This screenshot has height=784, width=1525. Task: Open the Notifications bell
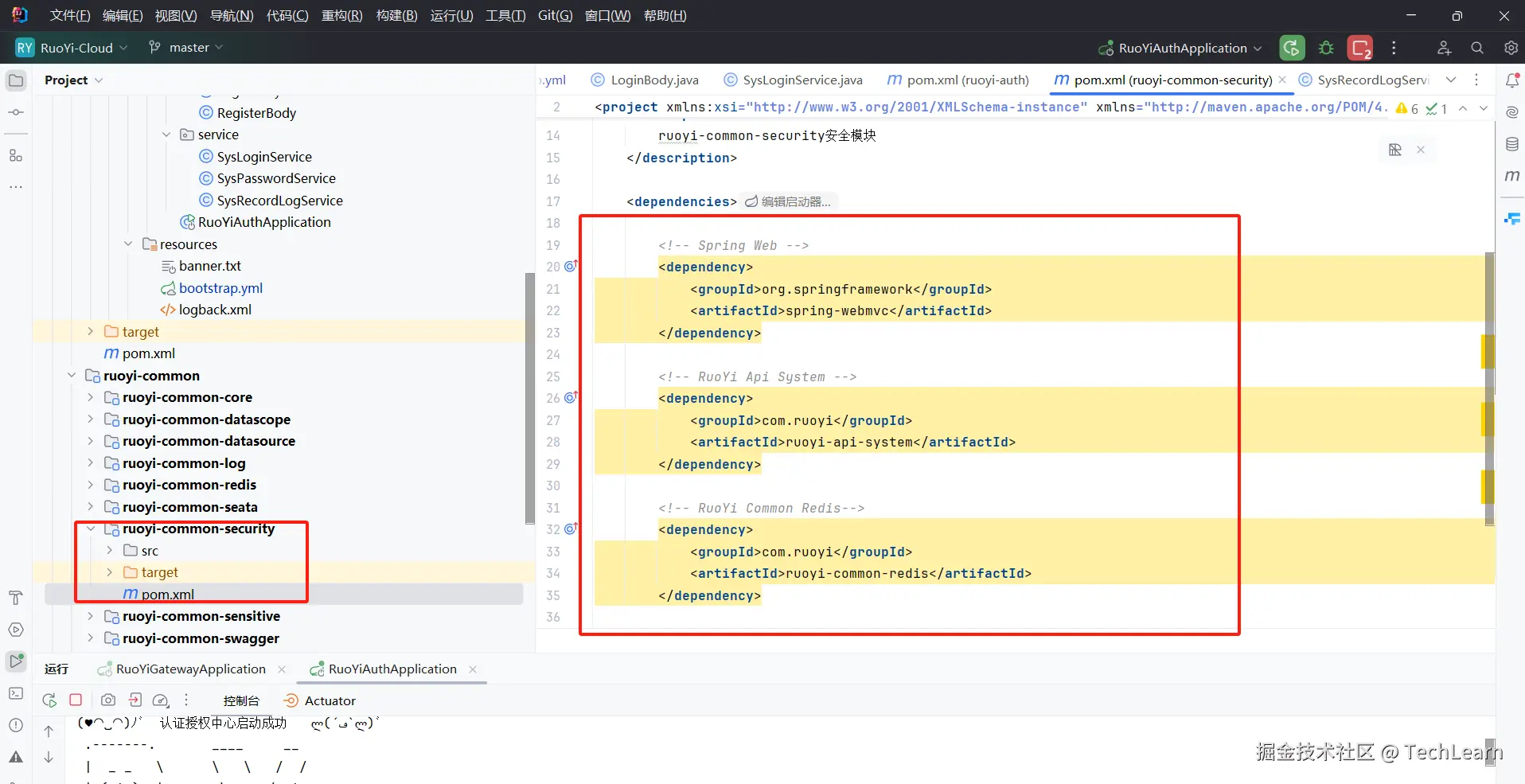tap(1512, 80)
